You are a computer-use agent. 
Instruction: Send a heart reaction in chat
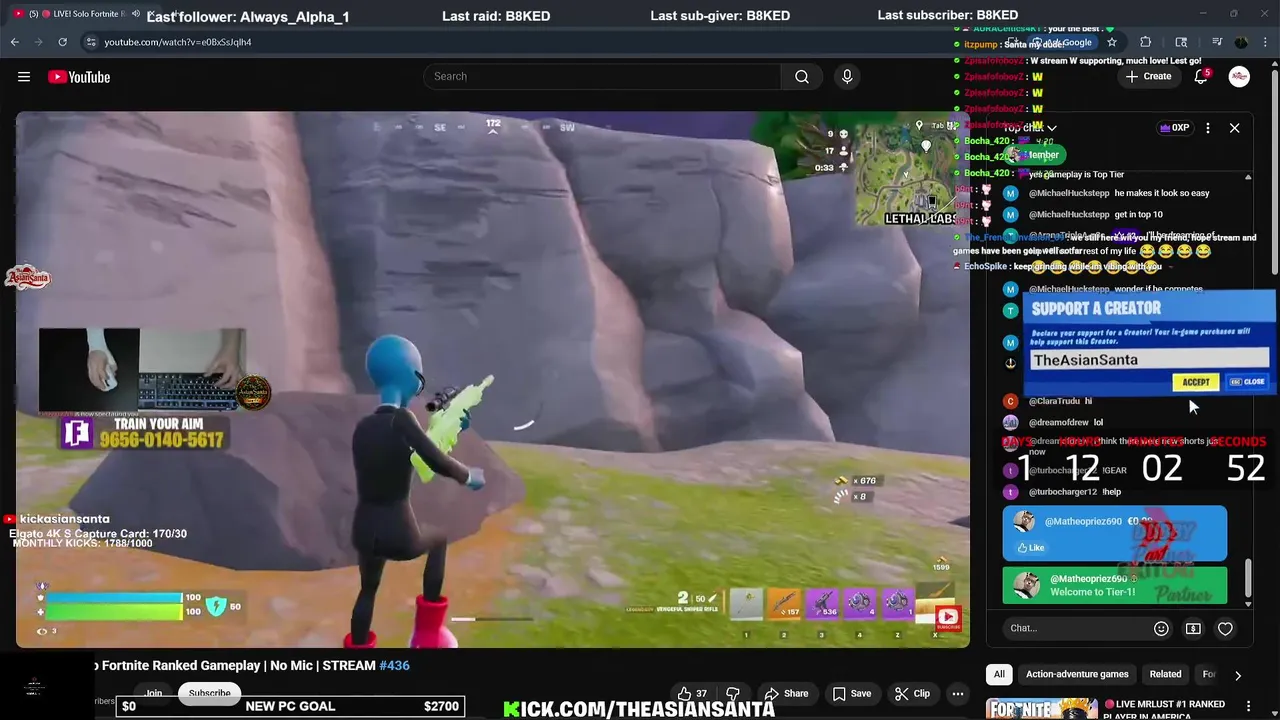[1225, 628]
